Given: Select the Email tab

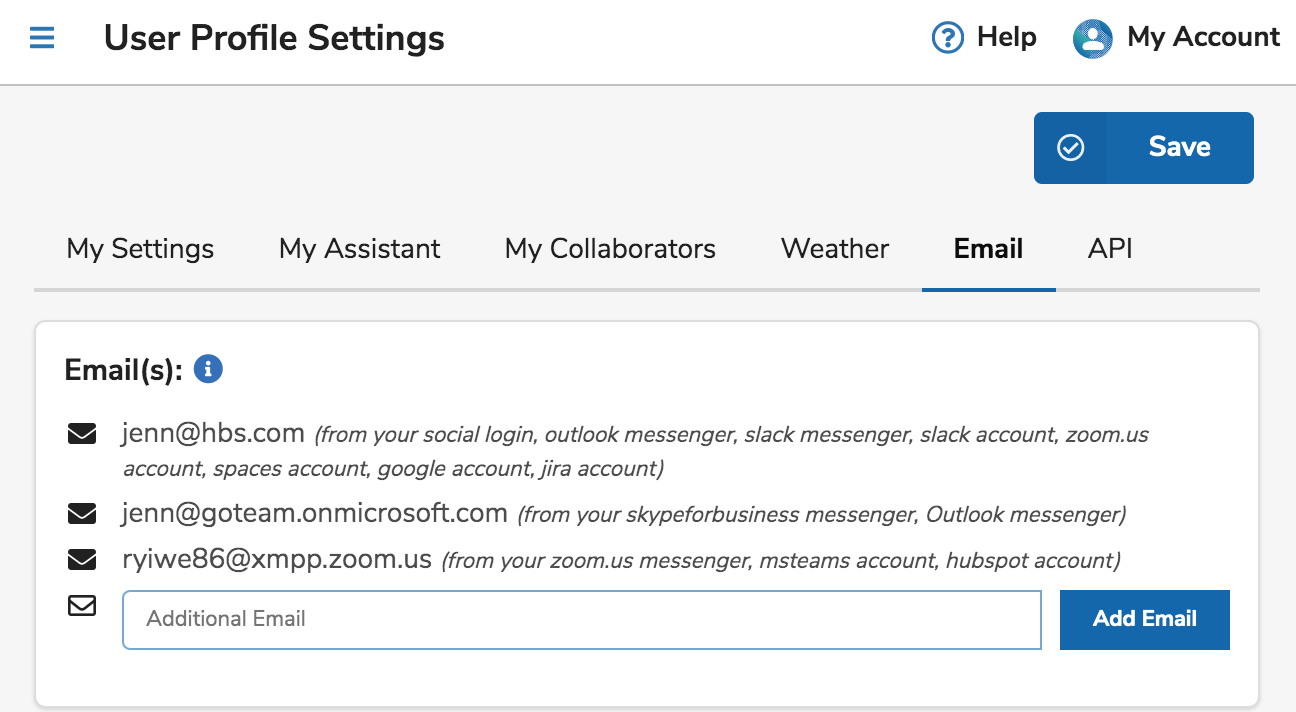Looking at the screenshot, I should click(988, 249).
